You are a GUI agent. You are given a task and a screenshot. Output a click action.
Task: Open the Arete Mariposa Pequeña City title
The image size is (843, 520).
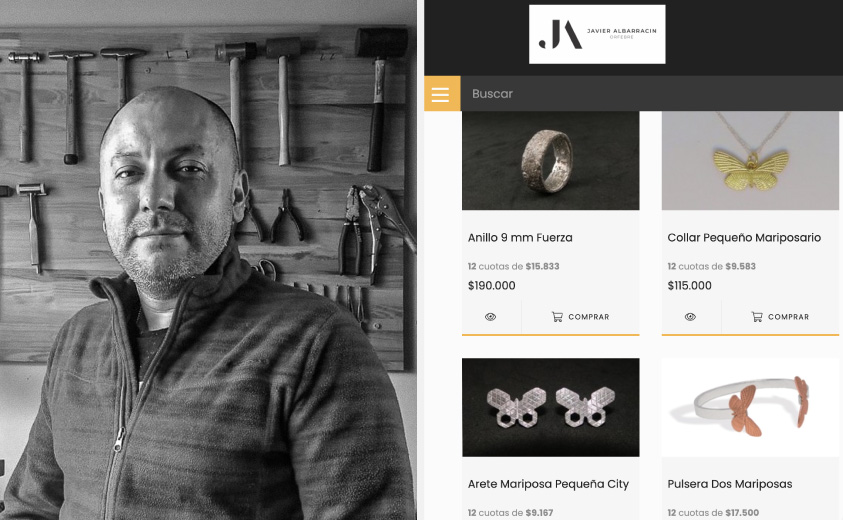point(548,484)
